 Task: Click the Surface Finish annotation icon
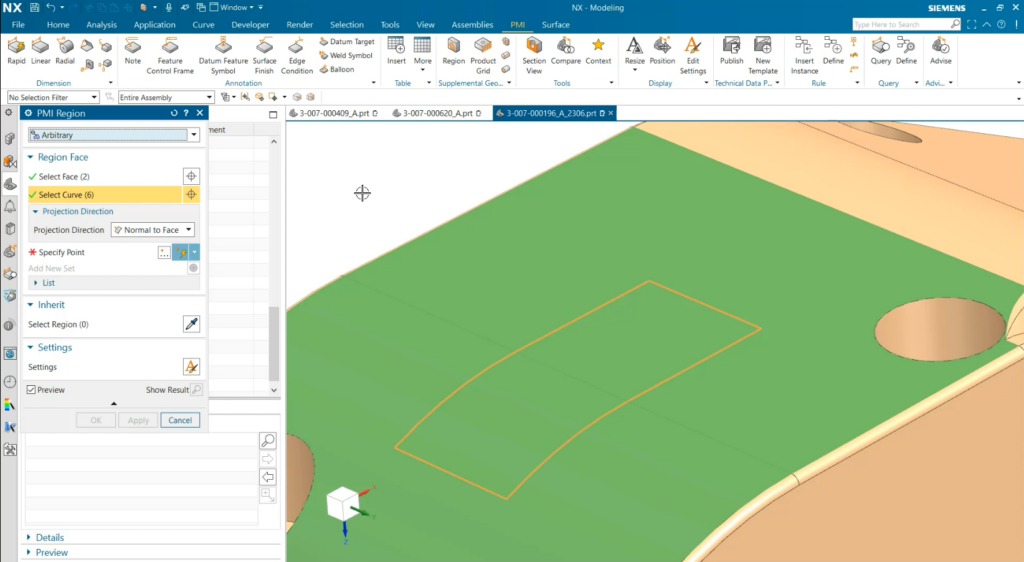(x=264, y=52)
